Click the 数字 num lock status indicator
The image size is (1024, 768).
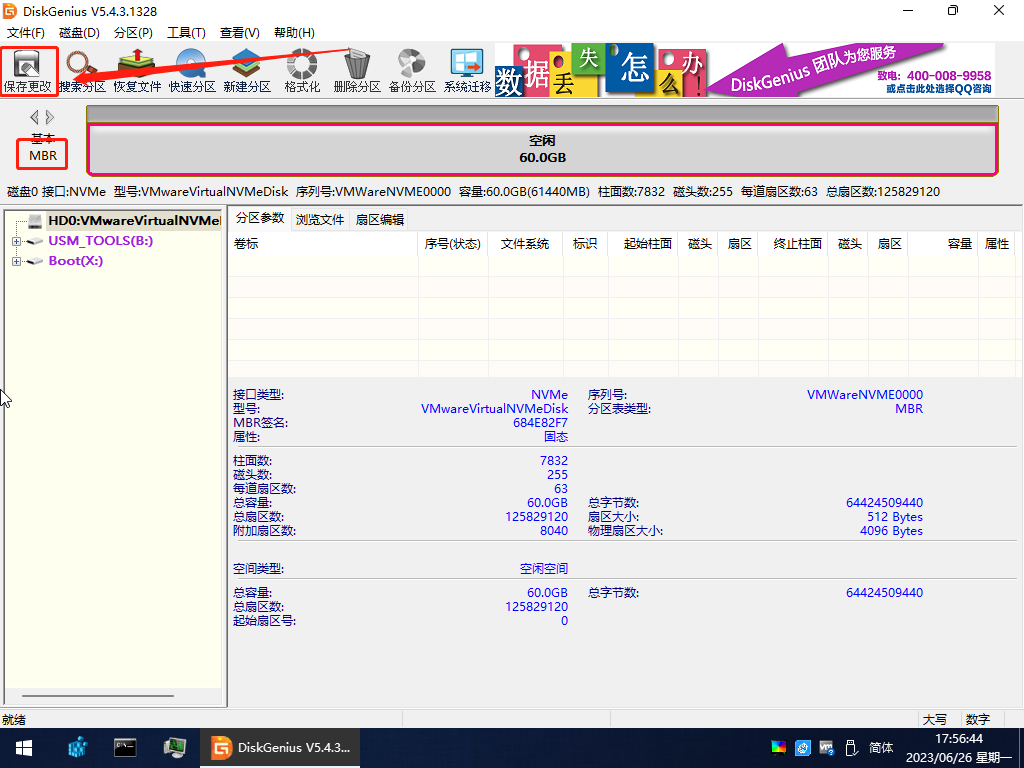[x=978, y=720]
